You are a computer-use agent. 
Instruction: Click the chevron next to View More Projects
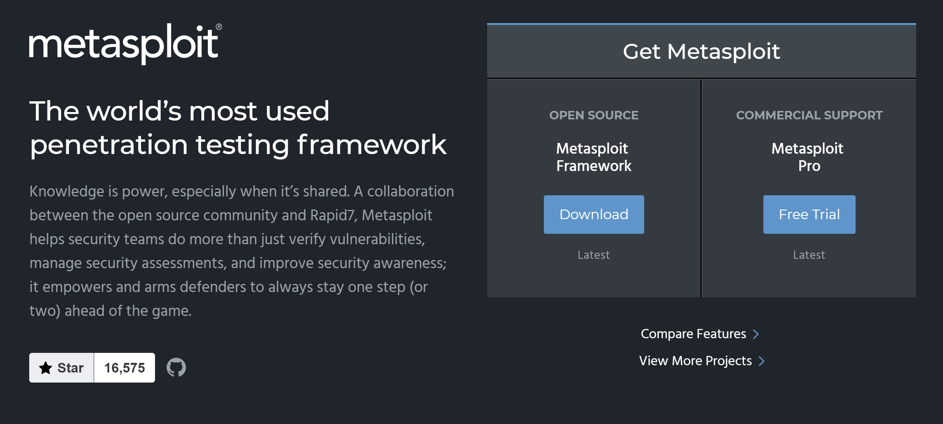pyautogui.click(x=761, y=361)
